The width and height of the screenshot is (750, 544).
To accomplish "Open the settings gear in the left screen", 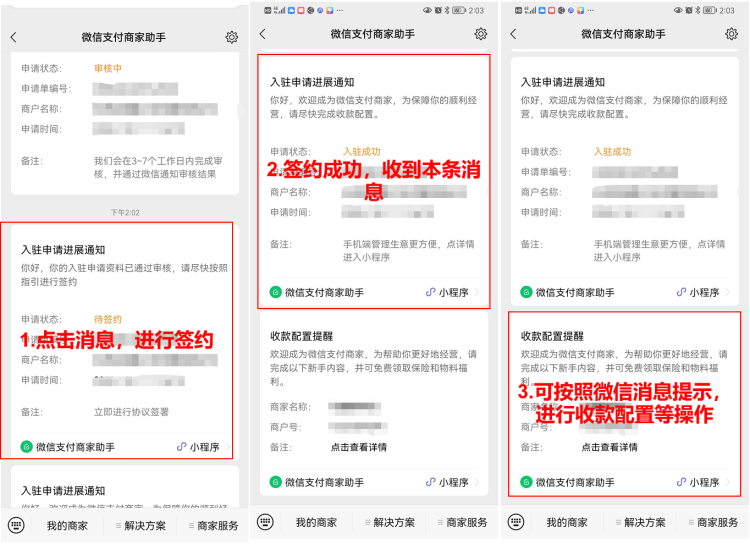I will 232,37.
